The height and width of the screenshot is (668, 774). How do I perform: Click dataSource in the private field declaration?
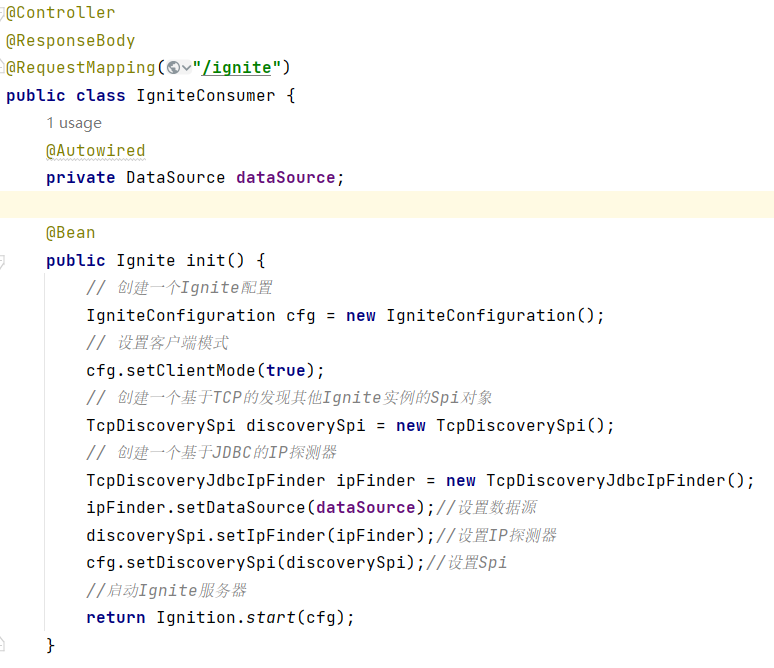point(286,178)
